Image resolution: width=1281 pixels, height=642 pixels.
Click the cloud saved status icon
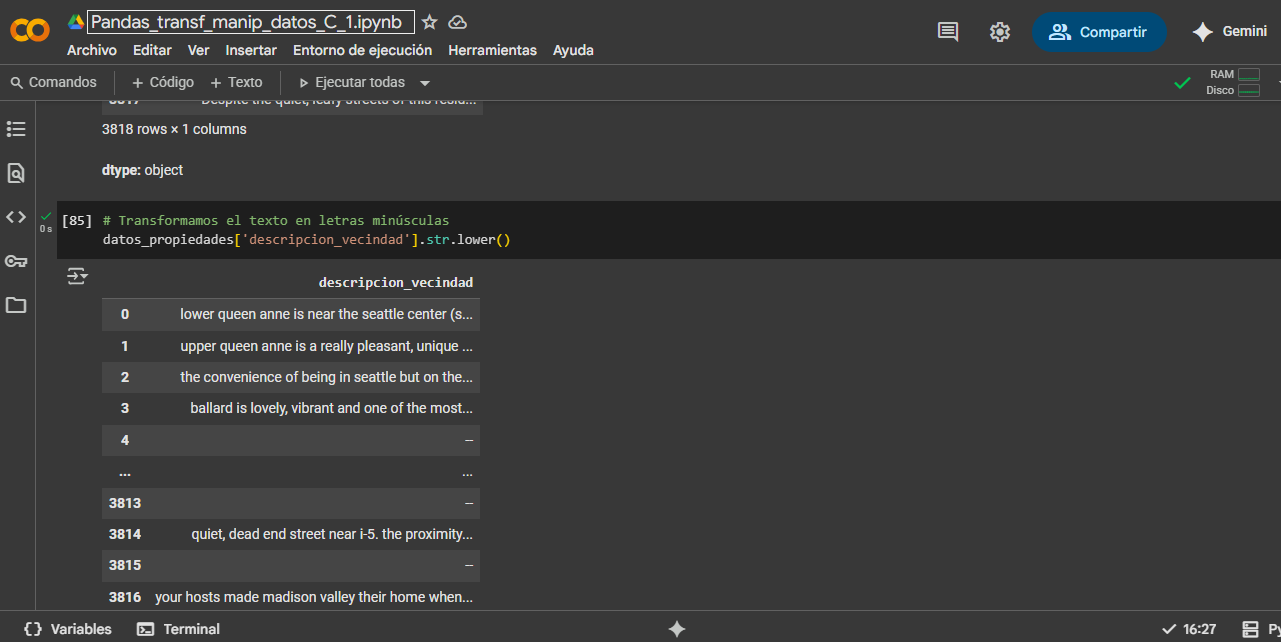coord(457,22)
